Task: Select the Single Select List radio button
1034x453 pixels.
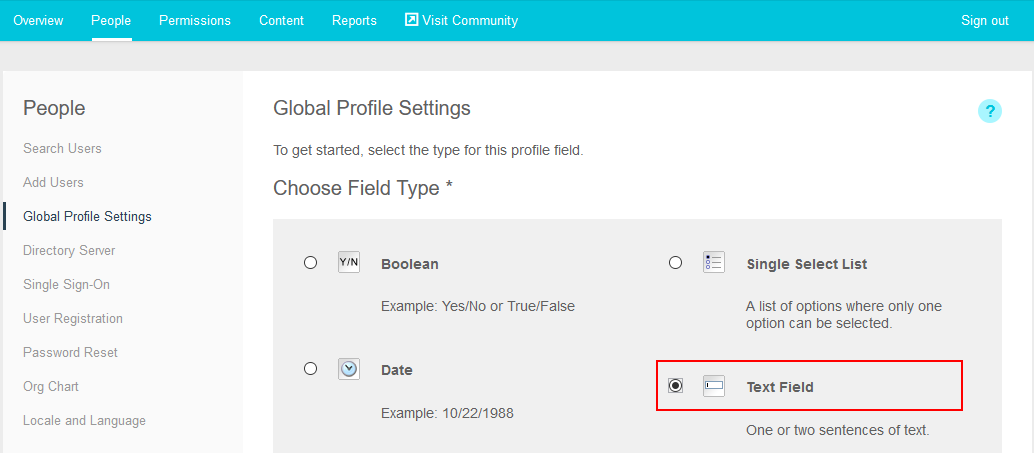Action: click(675, 262)
